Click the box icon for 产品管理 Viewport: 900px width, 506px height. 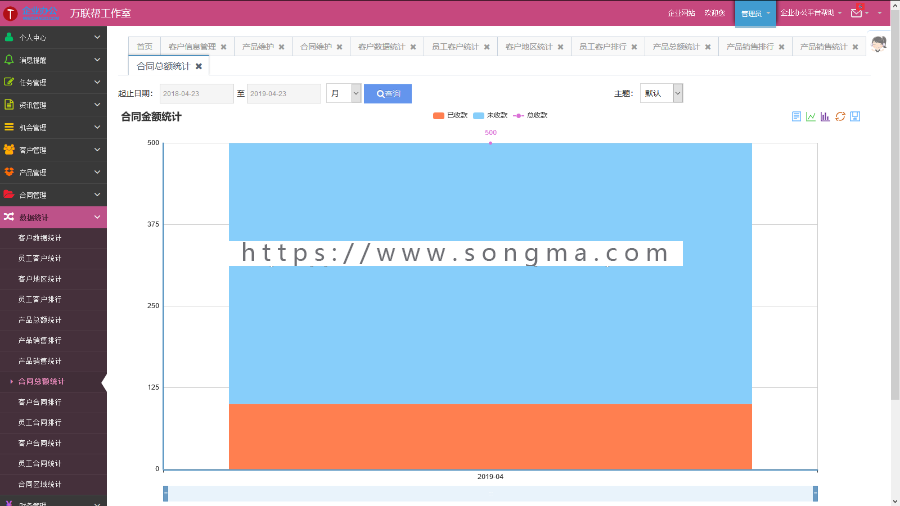(9, 172)
